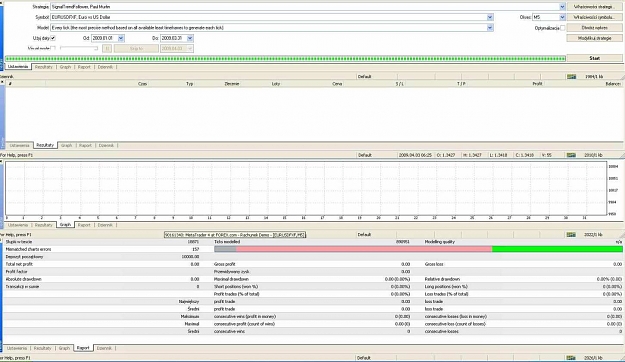Screen dimensions: 625x362
Task: Open the Okres M5 timeframe dropdown
Action: pos(562,17)
